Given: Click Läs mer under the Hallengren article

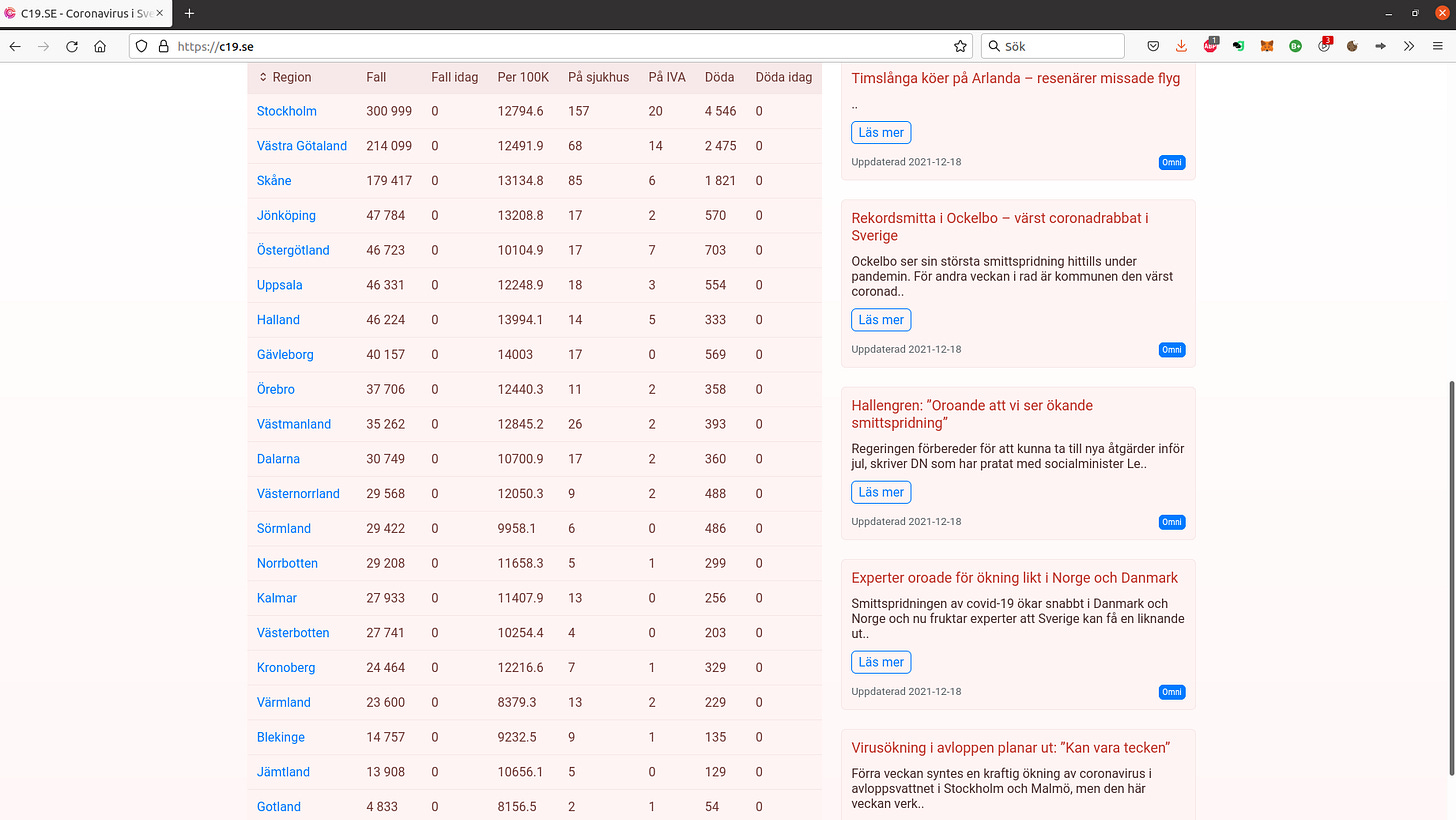Looking at the screenshot, I should 881,492.
